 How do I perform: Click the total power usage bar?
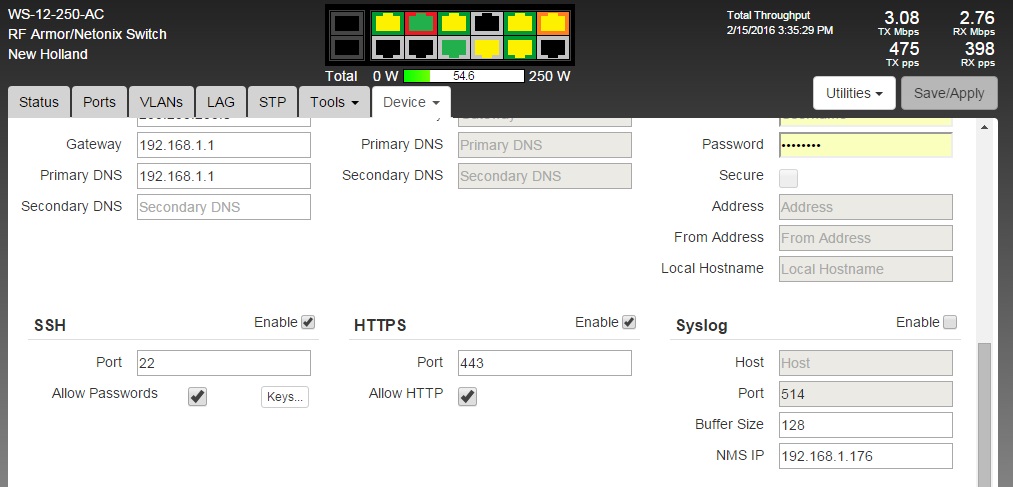click(x=464, y=76)
